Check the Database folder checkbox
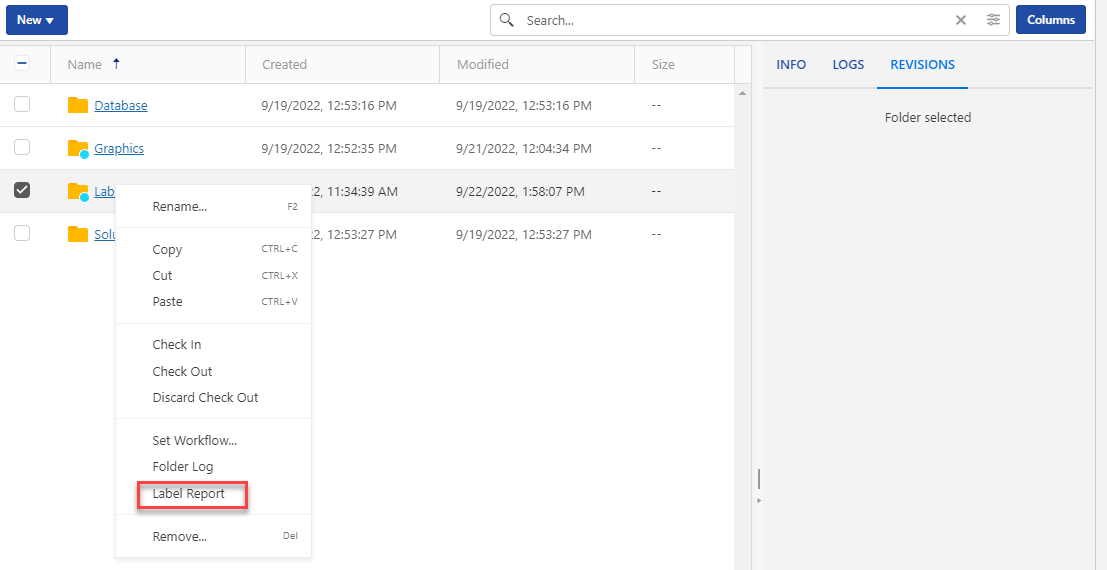This screenshot has height=570, width=1107. coord(22,105)
